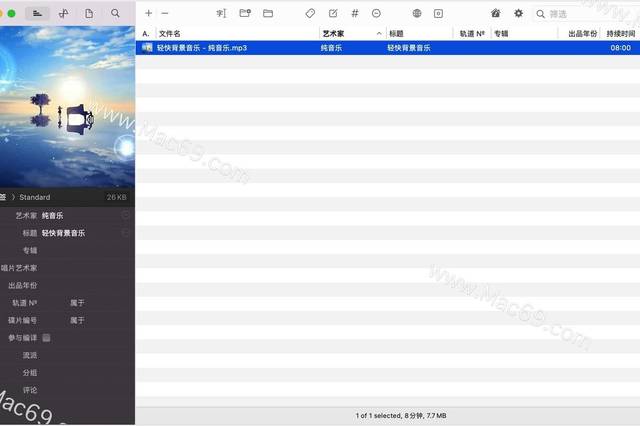Click the minus icon to remove file
This screenshot has width=640, height=426.
tap(165, 13)
